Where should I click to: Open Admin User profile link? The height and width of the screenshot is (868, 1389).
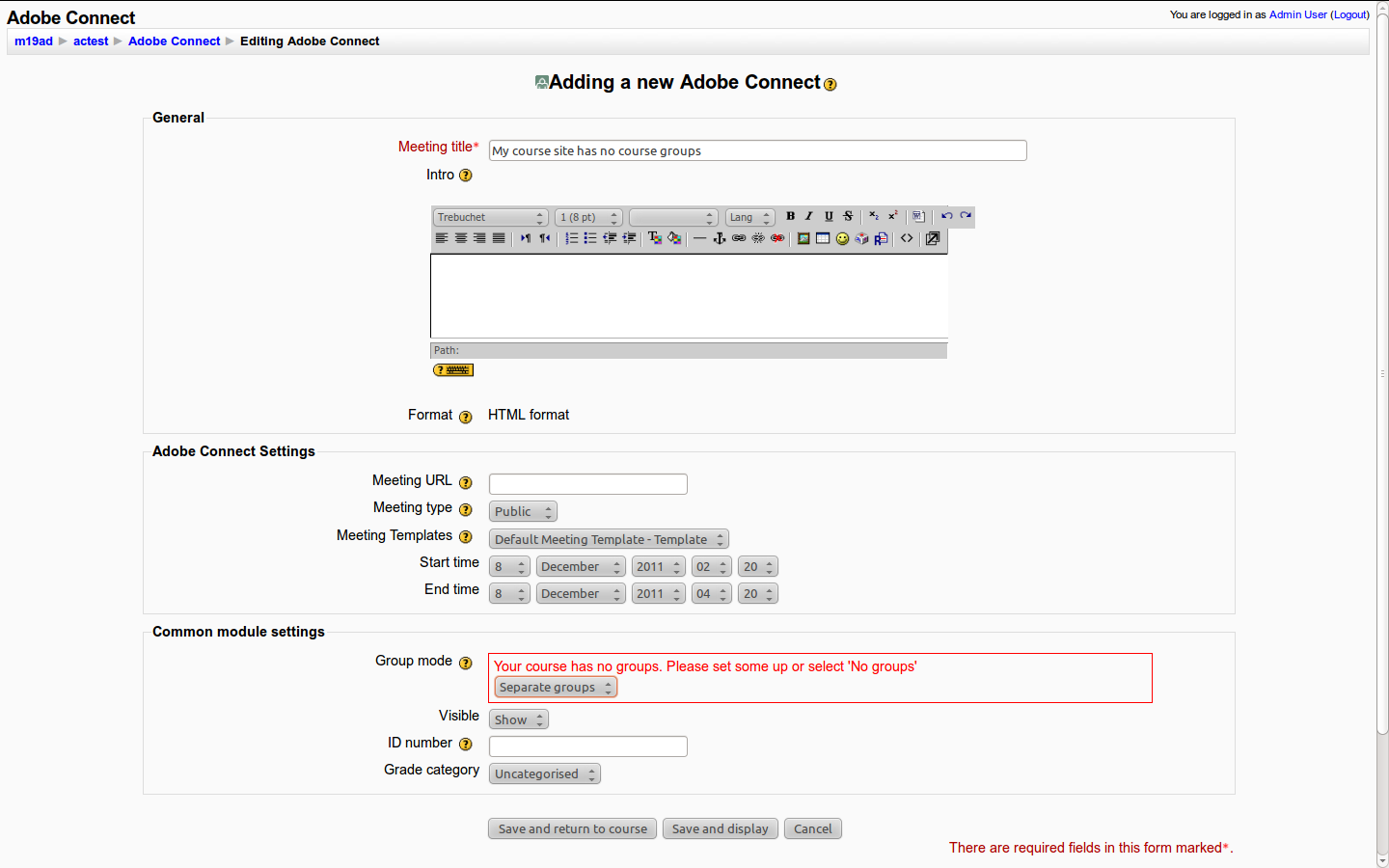[x=1298, y=14]
